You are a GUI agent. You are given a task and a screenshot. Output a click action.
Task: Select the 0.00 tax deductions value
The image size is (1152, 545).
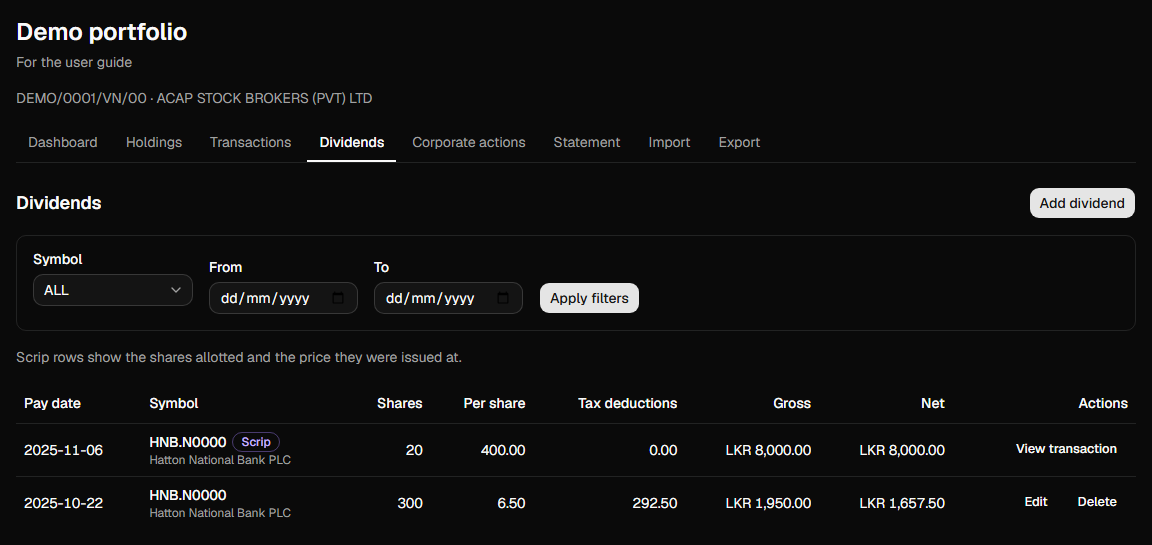[x=663, y=450]
